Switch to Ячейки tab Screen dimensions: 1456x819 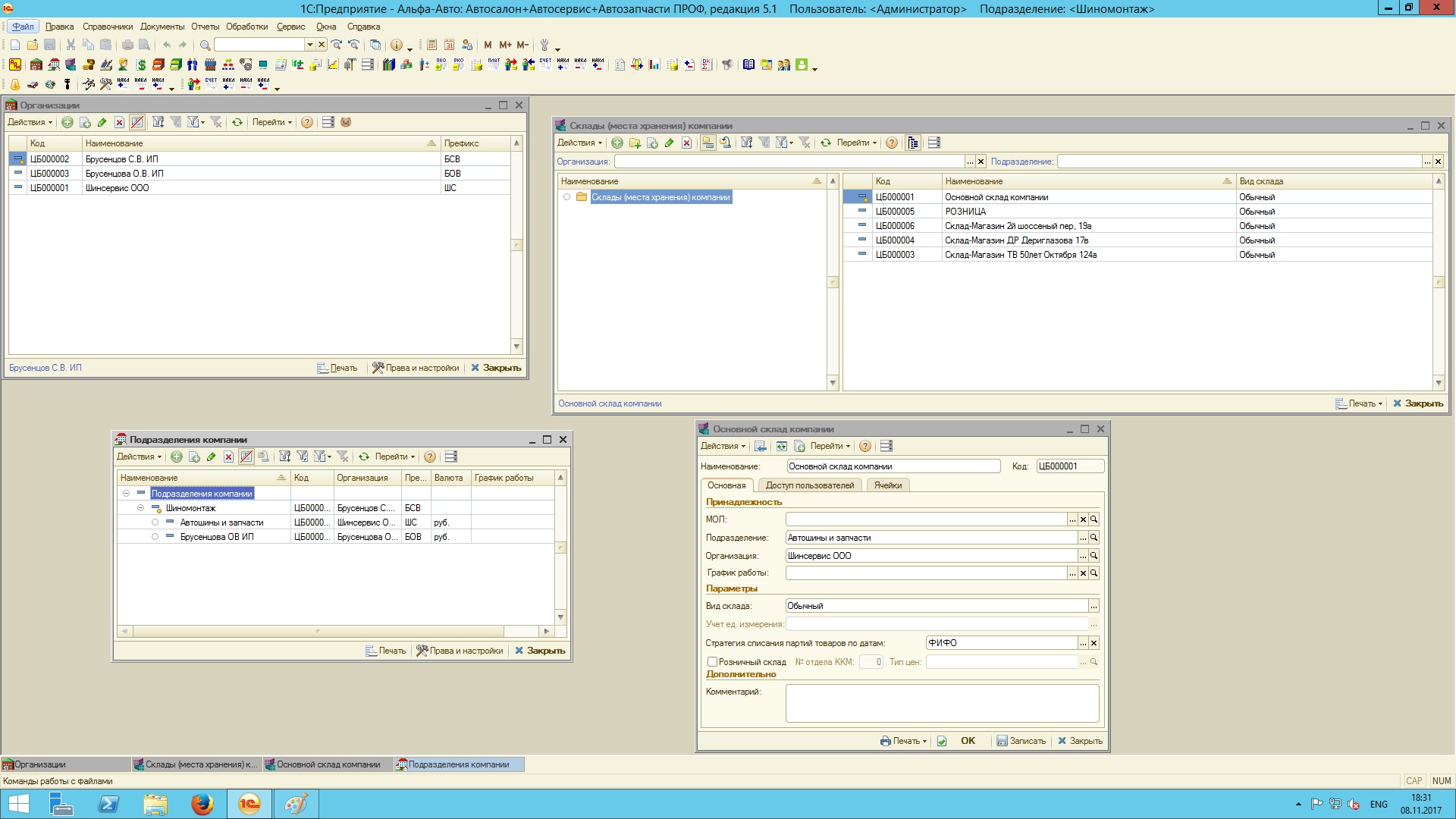tap(887, 485)
